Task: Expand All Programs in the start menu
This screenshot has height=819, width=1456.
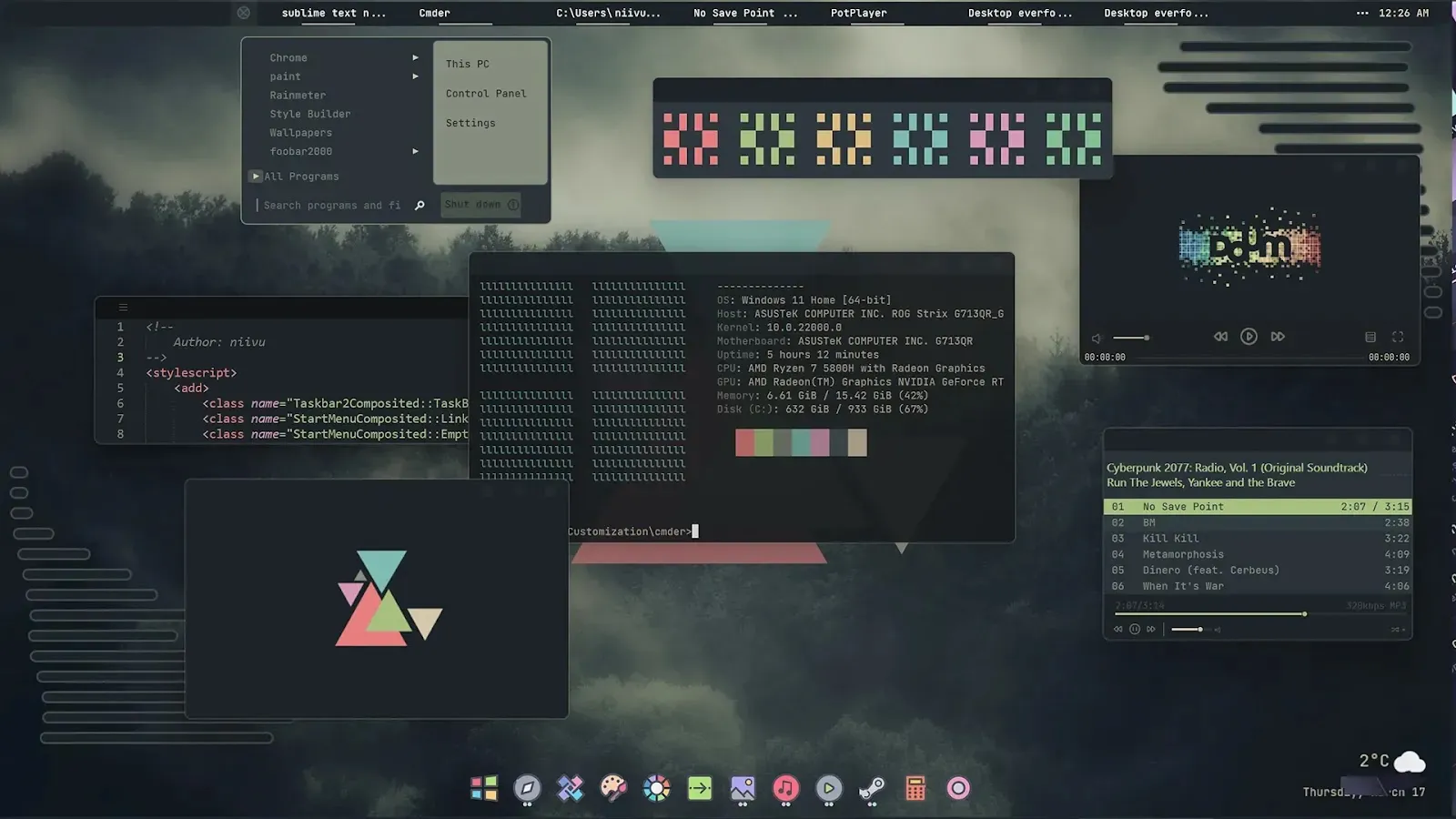Action: [x=295, y=177]
